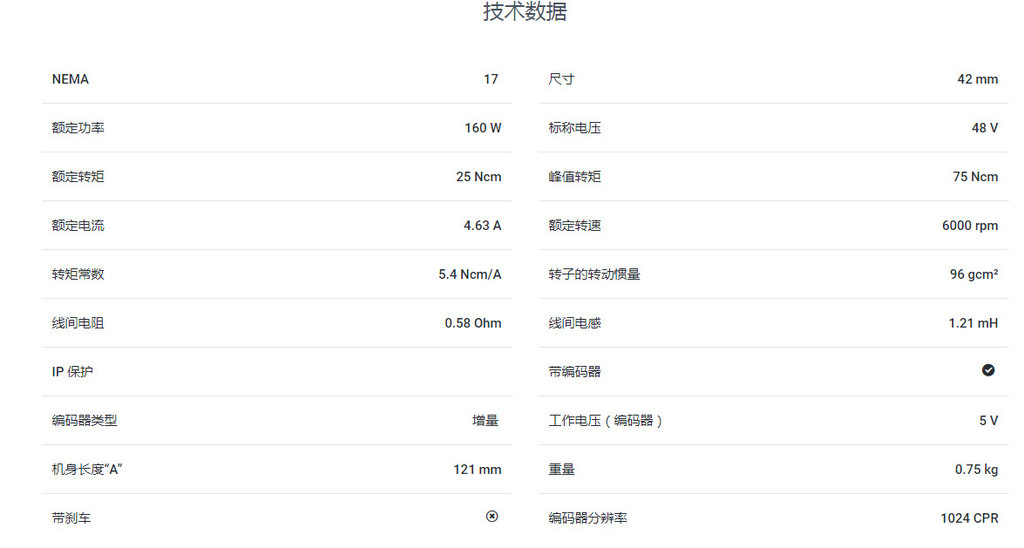Click the 技术数据 heading
Image resolution: width=1024 pixels, height=548 pixels.
click(x=525, y=13)
